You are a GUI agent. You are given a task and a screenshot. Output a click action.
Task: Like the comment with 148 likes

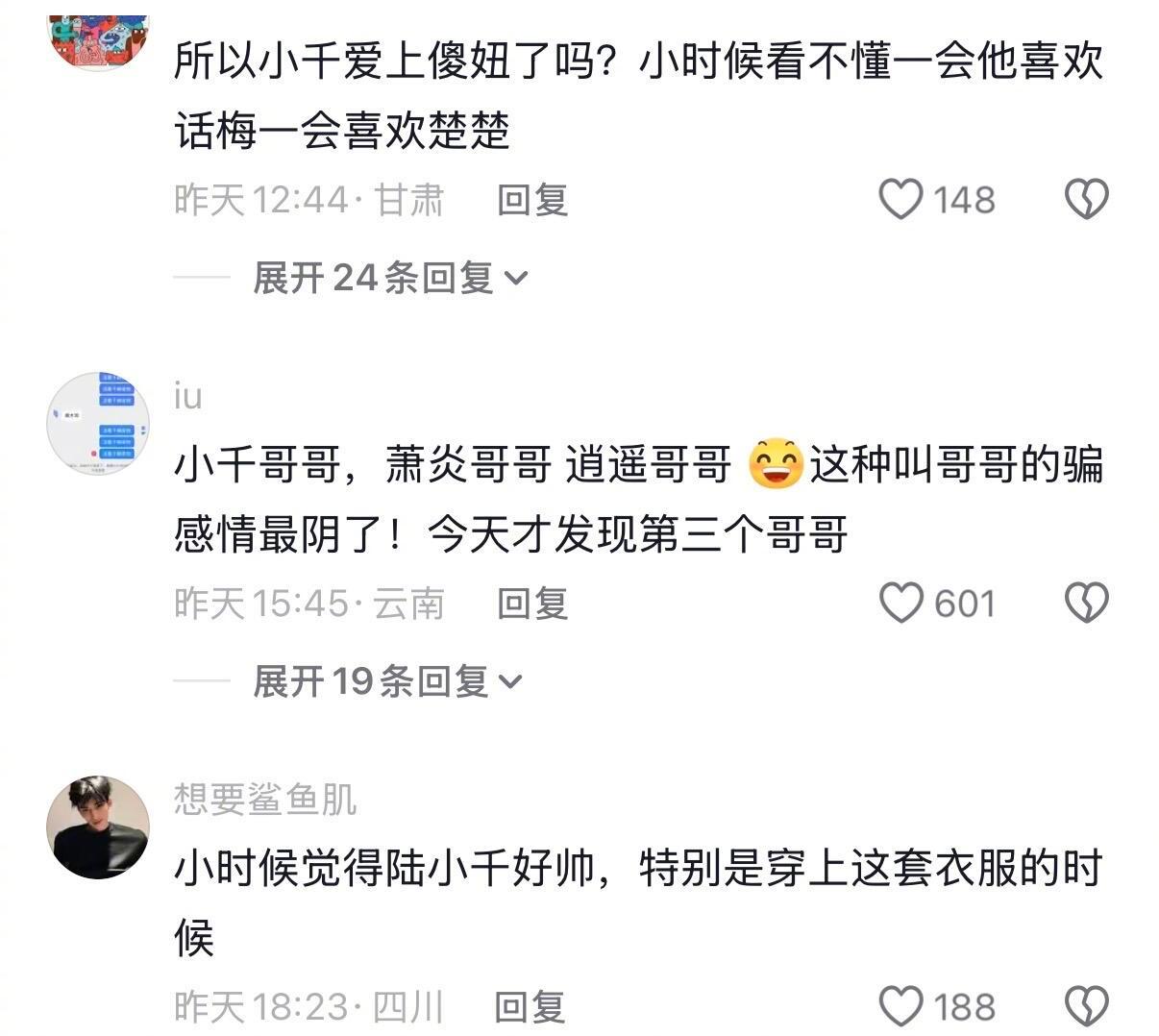pos(900,200)
